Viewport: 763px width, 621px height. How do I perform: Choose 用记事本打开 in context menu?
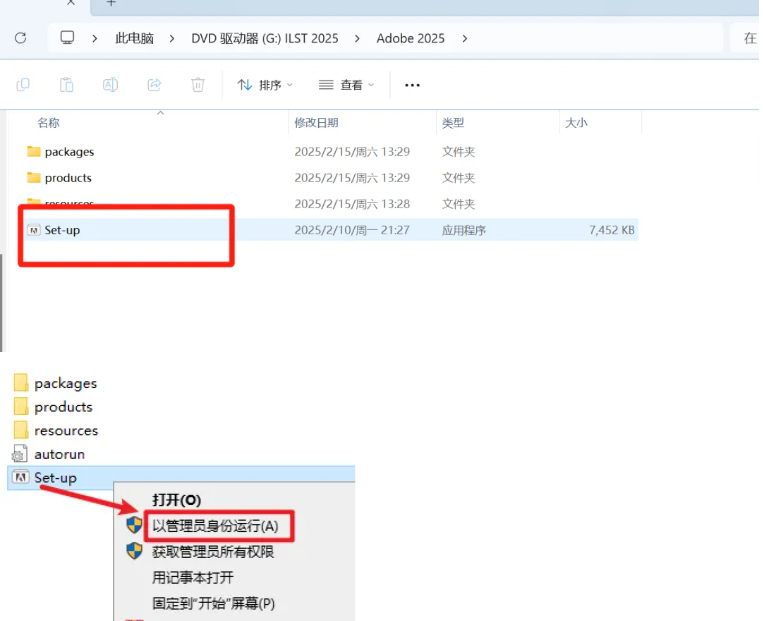coord(193,578)
